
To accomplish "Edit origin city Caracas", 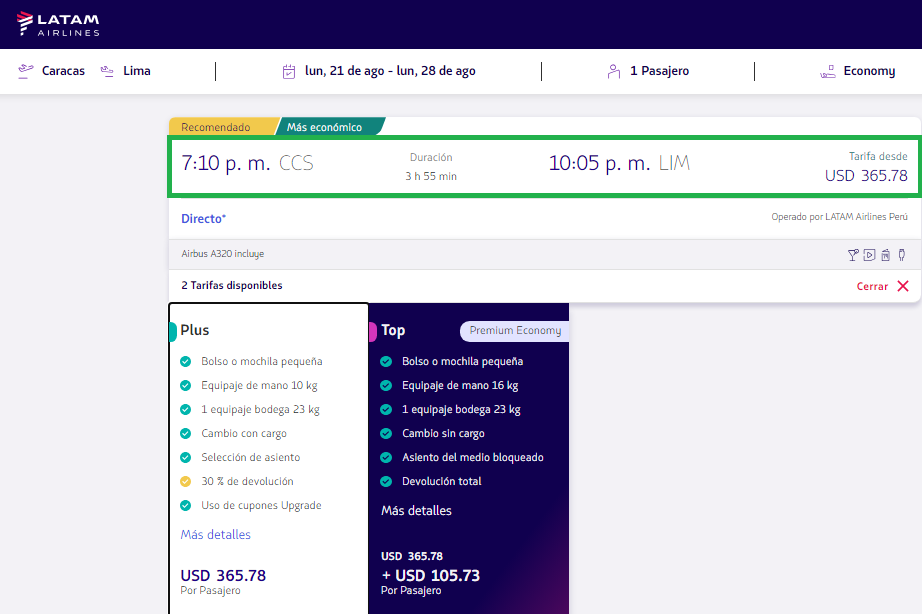I will coord(63,71).
